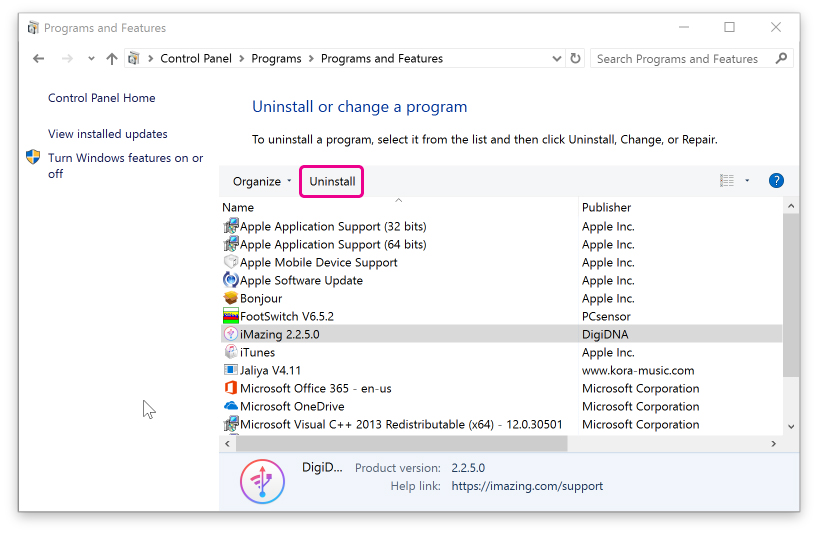Image resolution: width=817 pixels, height=533 pixels.
Task: Select the FootSwitch V6.5.2 icon
Action: coord(231,316)
